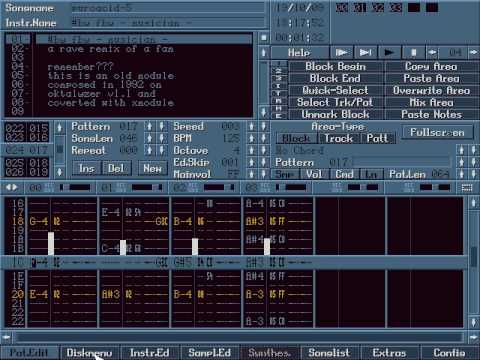Image resolution: width=480 pixels, height=360 pixels.
Task: Switch to the Instr.Ed tab
Action: [150, 353]
